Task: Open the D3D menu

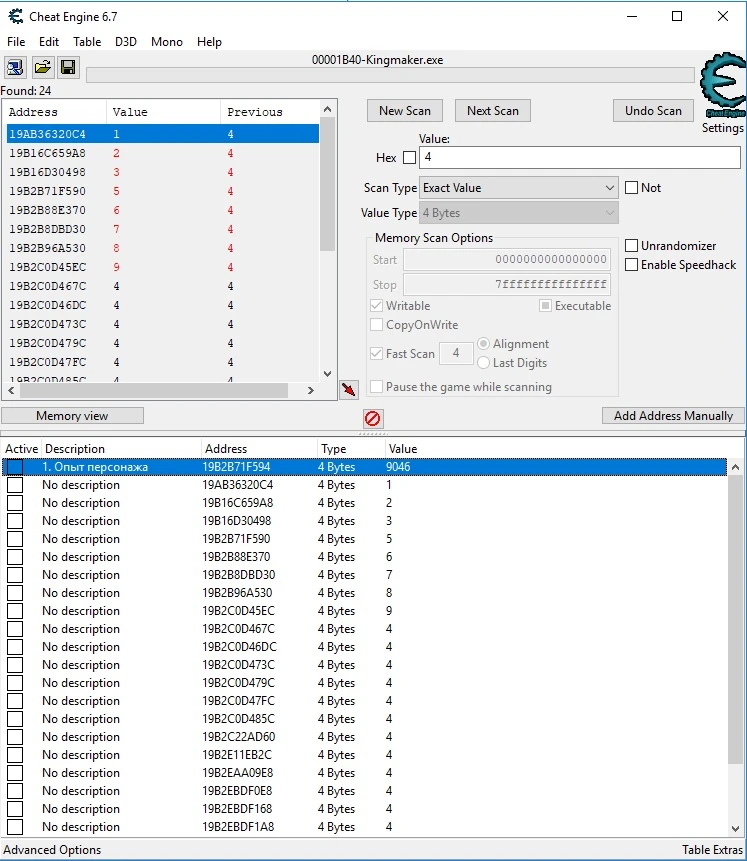Action: [x=126, y=42]
